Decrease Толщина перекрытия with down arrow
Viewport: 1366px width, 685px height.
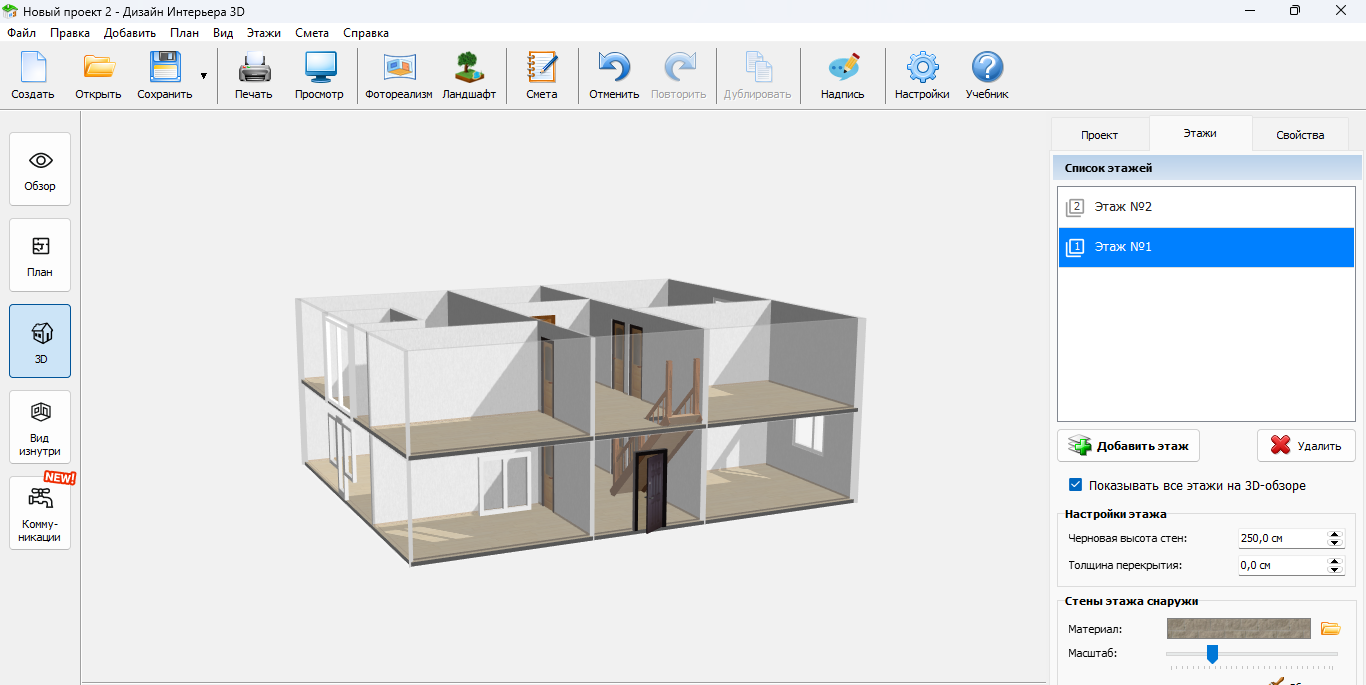tap(1334, 569)
